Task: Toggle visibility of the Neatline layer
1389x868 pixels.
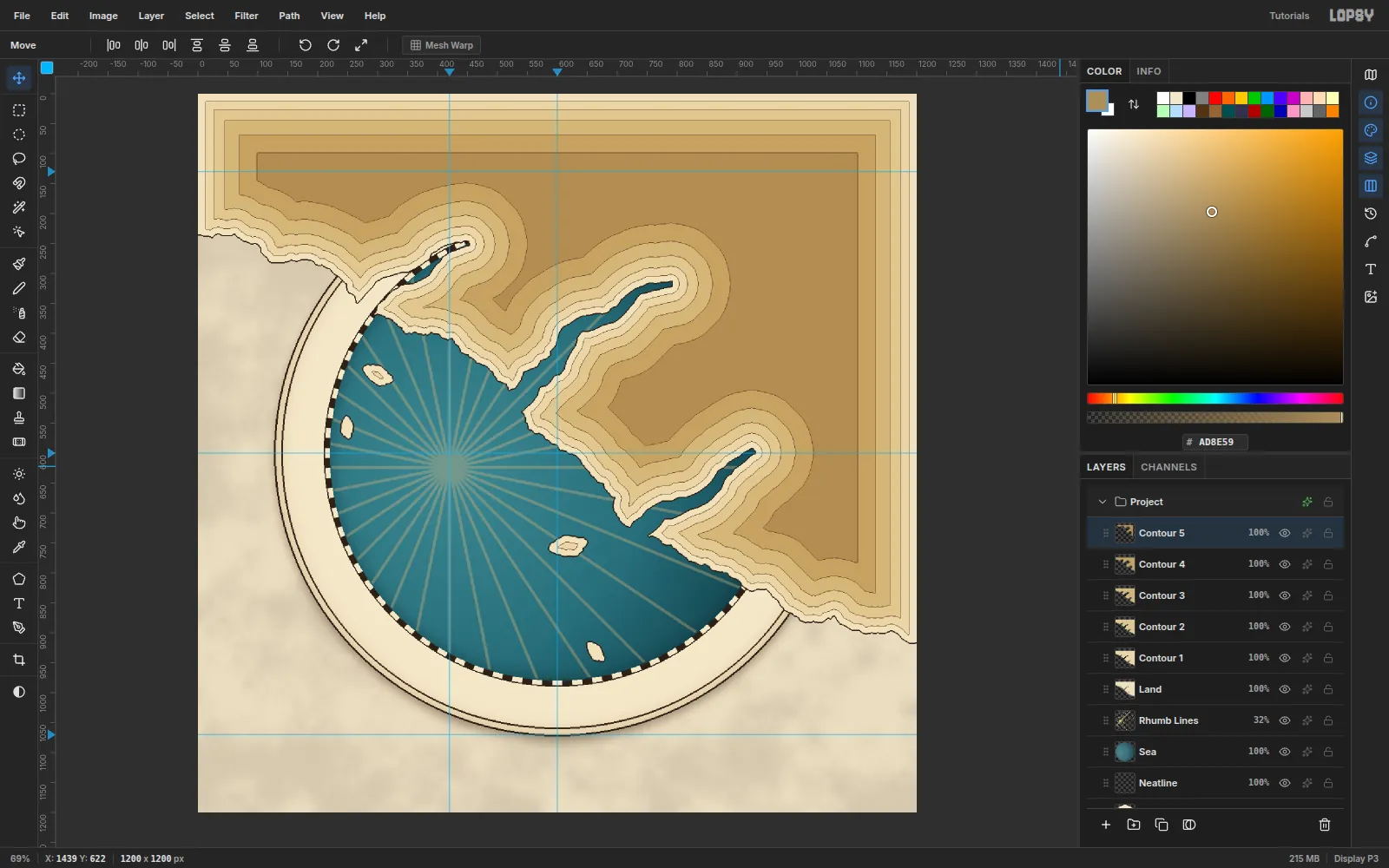Action: click(x=1285, y=783)
